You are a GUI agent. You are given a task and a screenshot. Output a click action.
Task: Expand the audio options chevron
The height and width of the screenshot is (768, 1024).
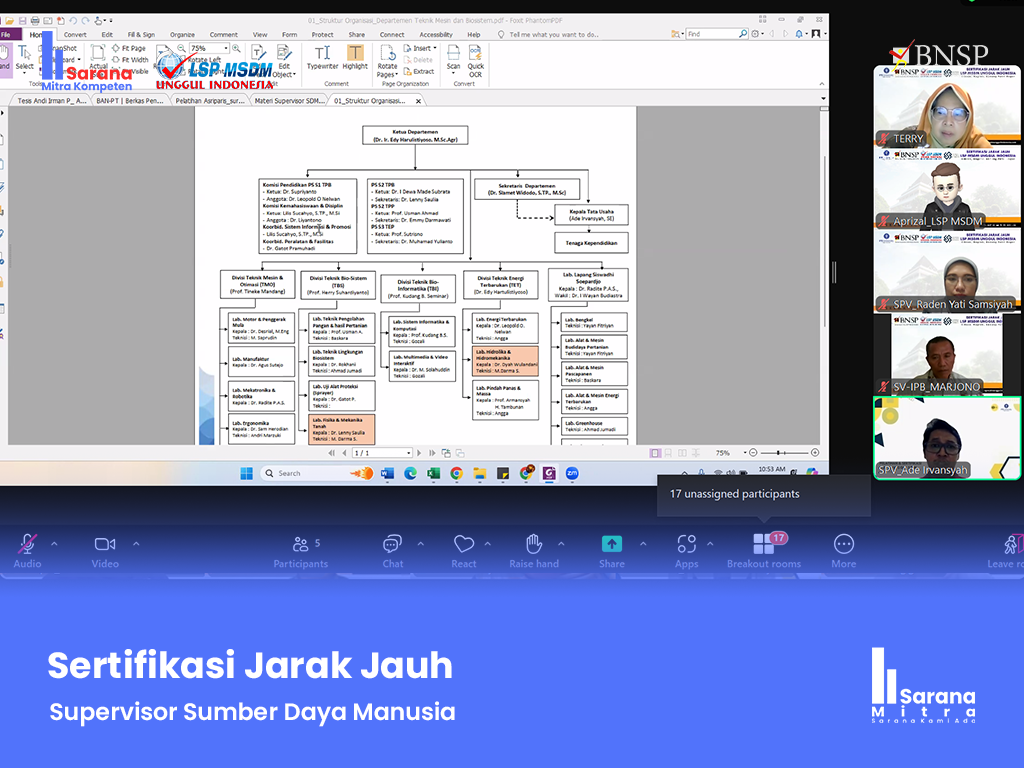click(54, 544)
